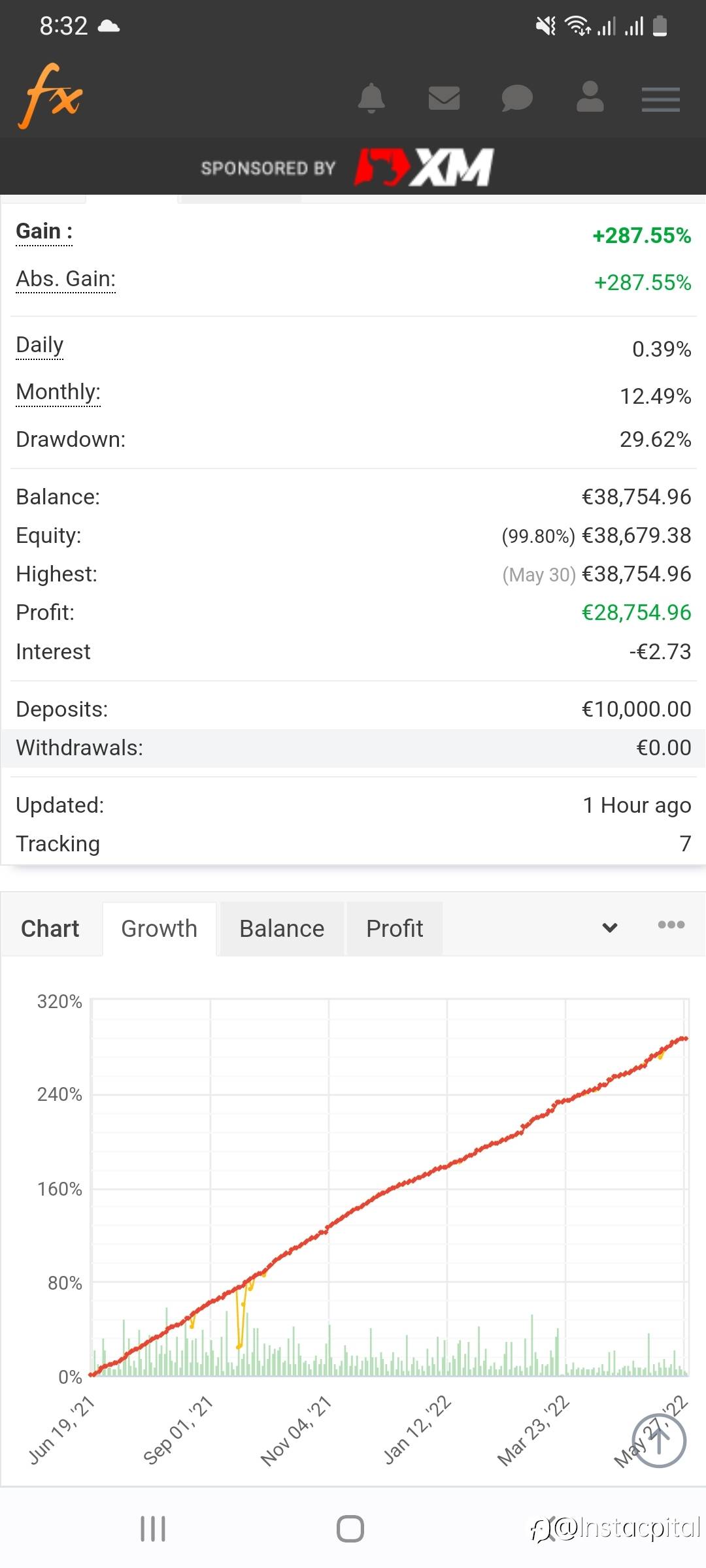The height and width of the screenshot is (1568, 706).
Task: Tap the scroll-to-top arrow button
Action: 659,1440
